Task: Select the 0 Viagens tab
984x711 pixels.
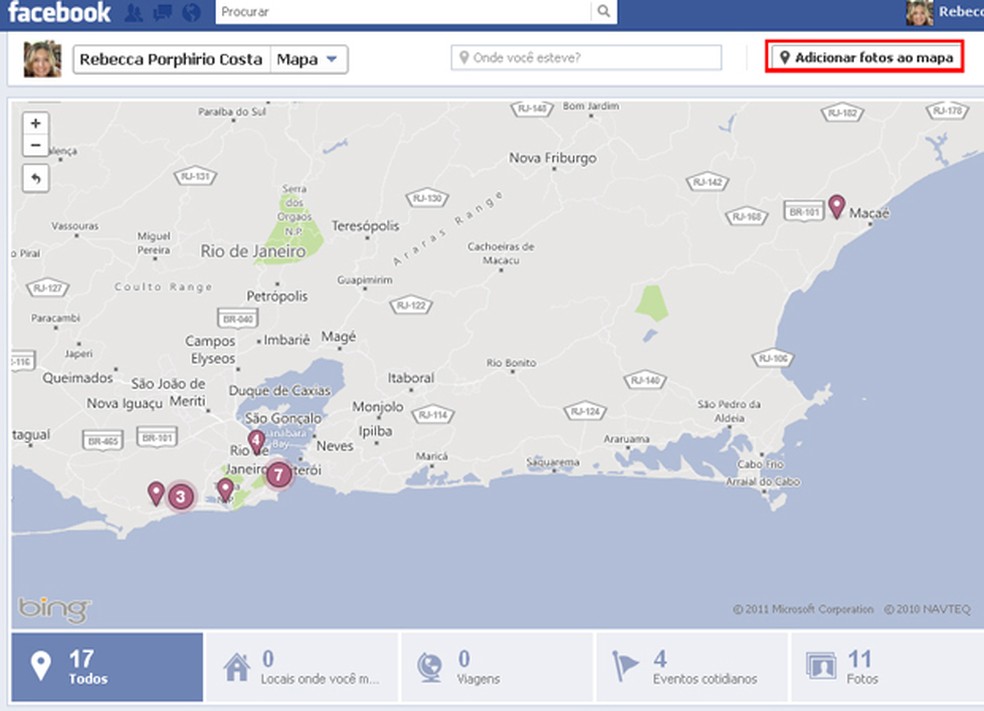Action: [496, 667]
